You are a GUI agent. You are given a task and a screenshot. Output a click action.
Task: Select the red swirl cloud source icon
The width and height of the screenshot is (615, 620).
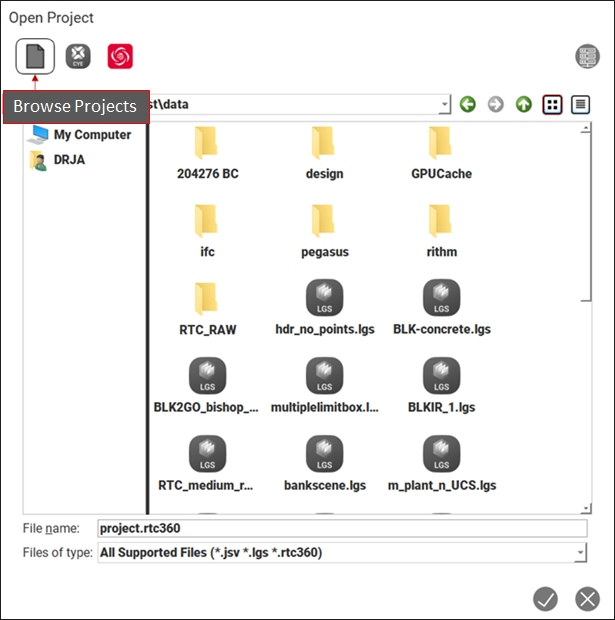120,57
